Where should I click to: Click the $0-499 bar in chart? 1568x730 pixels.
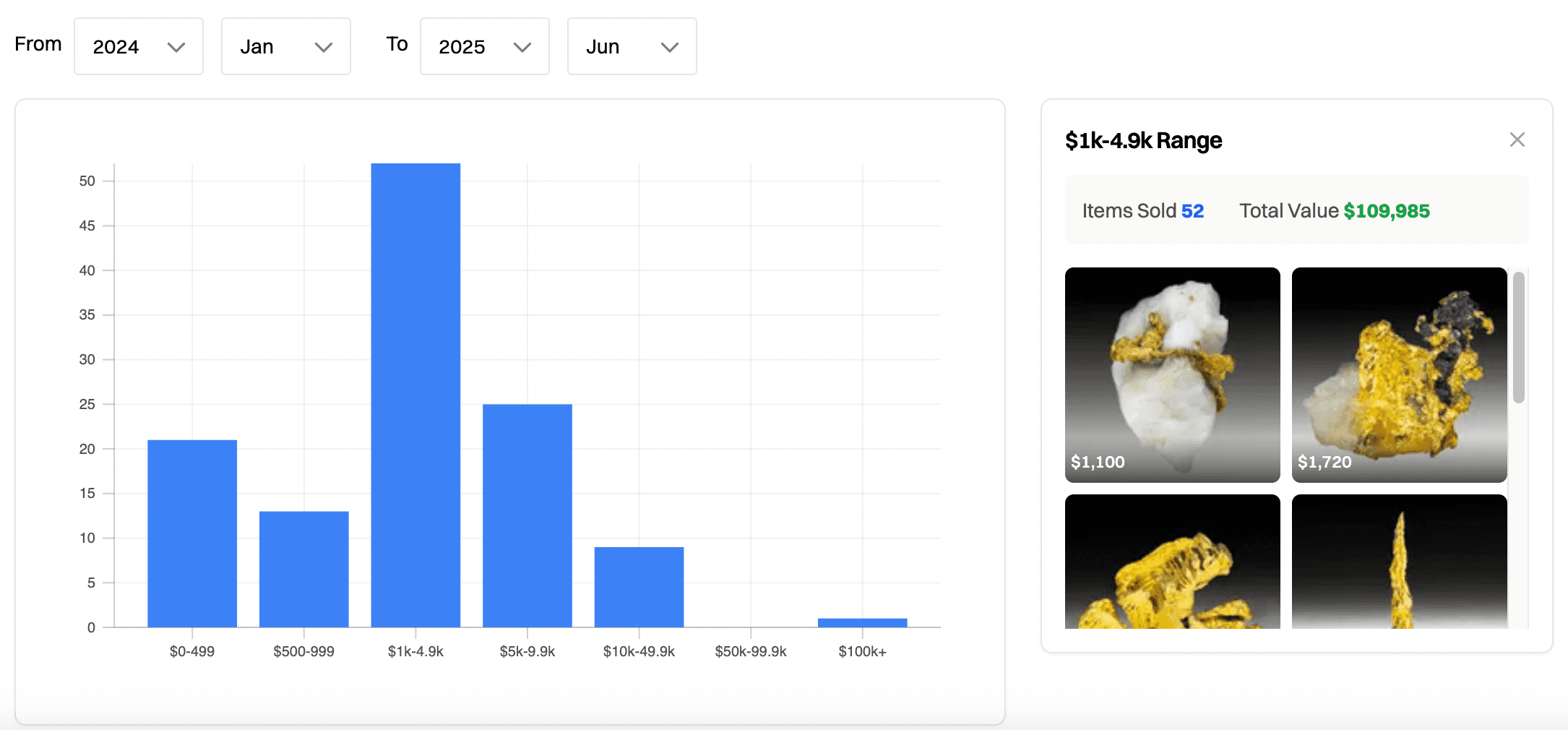192,533
